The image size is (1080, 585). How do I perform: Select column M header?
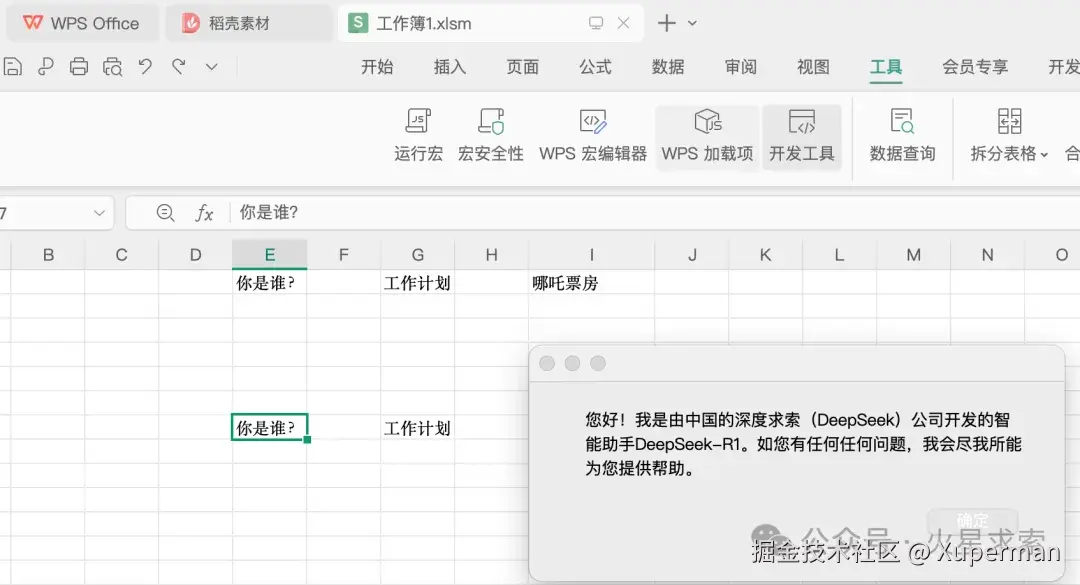point(913,255)
